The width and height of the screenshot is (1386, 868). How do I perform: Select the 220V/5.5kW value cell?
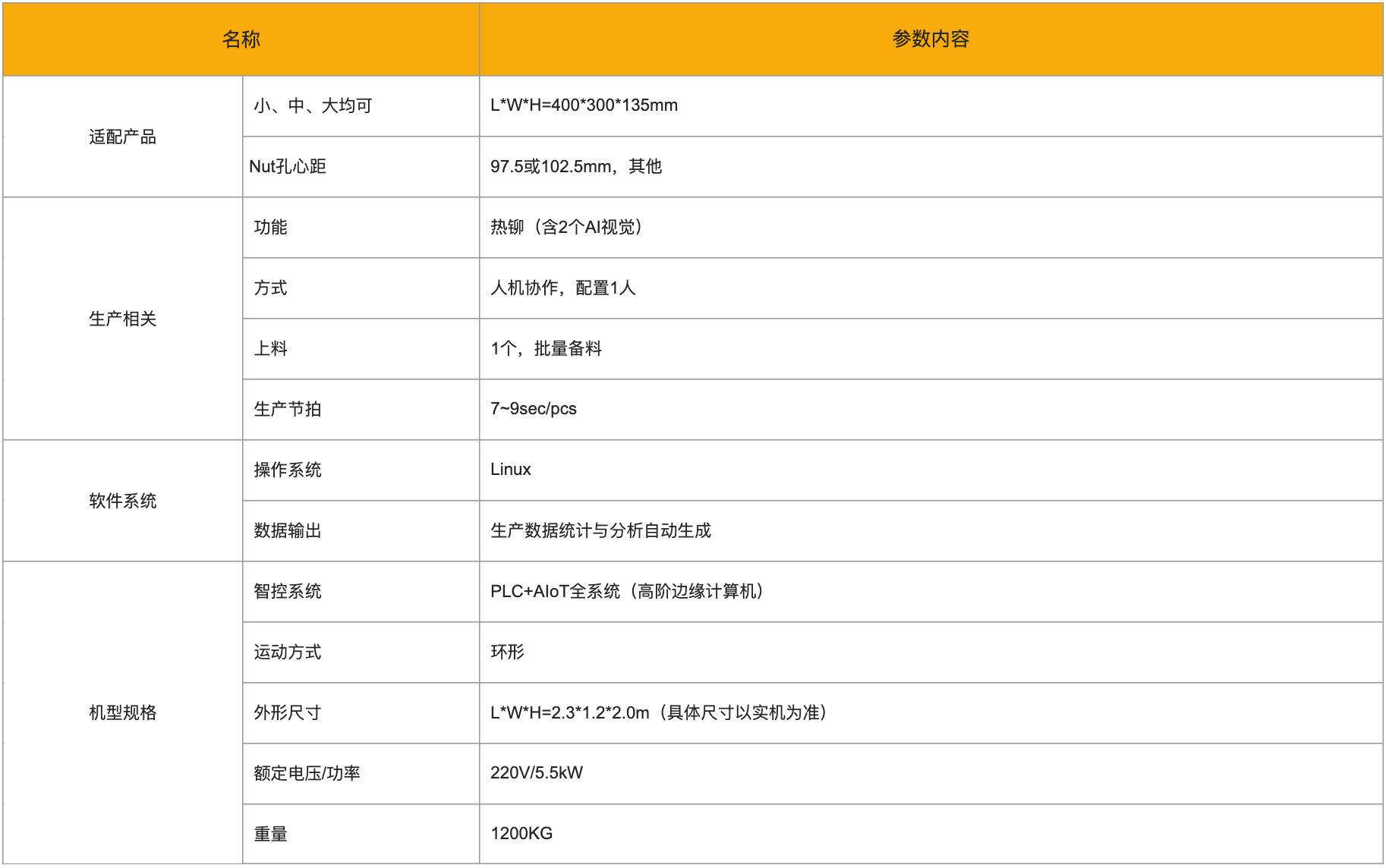click(x=536, y=773)
